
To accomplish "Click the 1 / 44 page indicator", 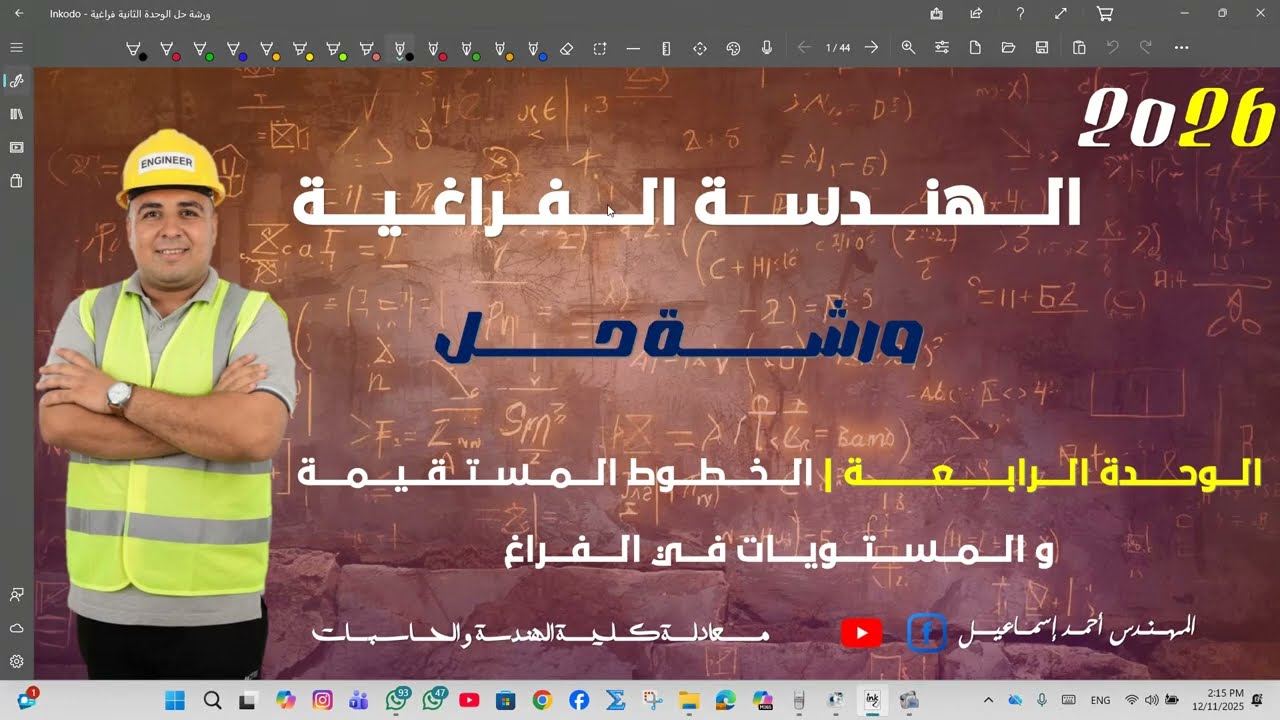I will point(838,48).
